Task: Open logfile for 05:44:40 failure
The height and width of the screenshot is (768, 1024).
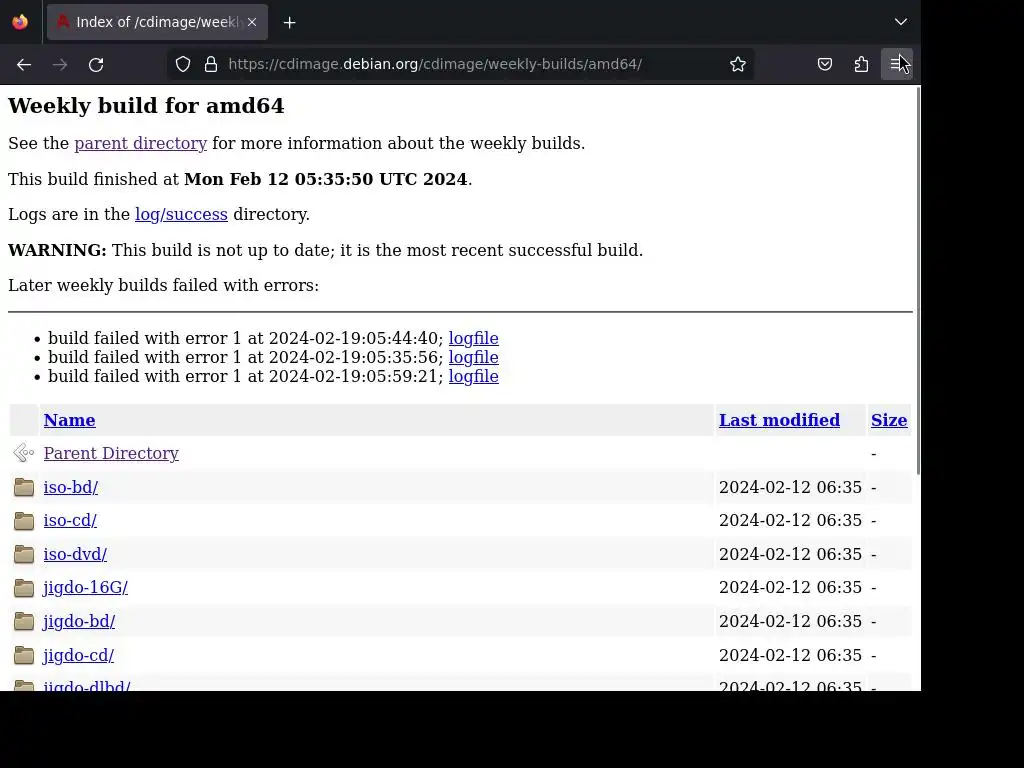Action: coord(473,338)
